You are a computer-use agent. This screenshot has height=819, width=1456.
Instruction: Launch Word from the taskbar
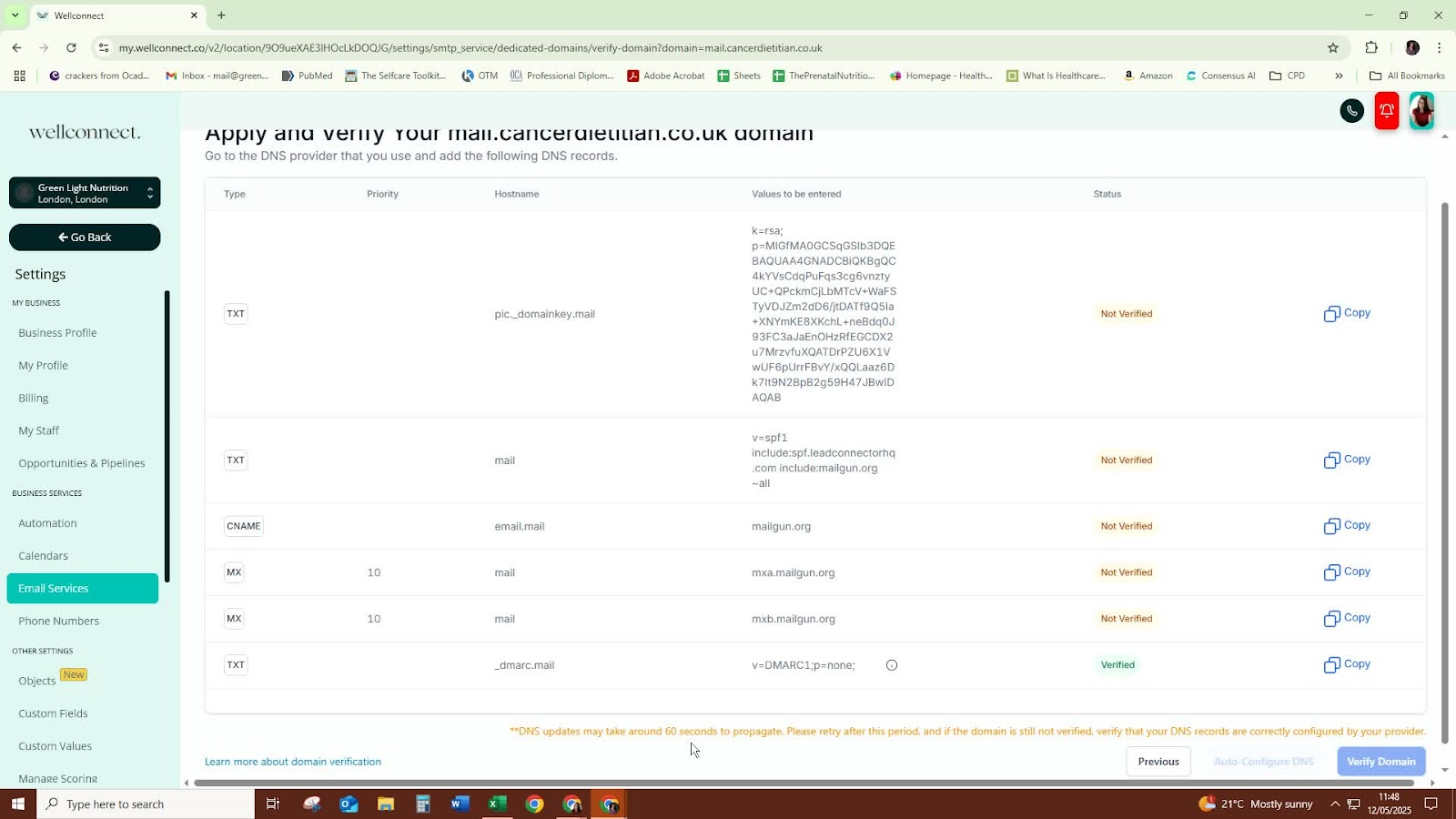pyautogui.click(x=460, y=804)
